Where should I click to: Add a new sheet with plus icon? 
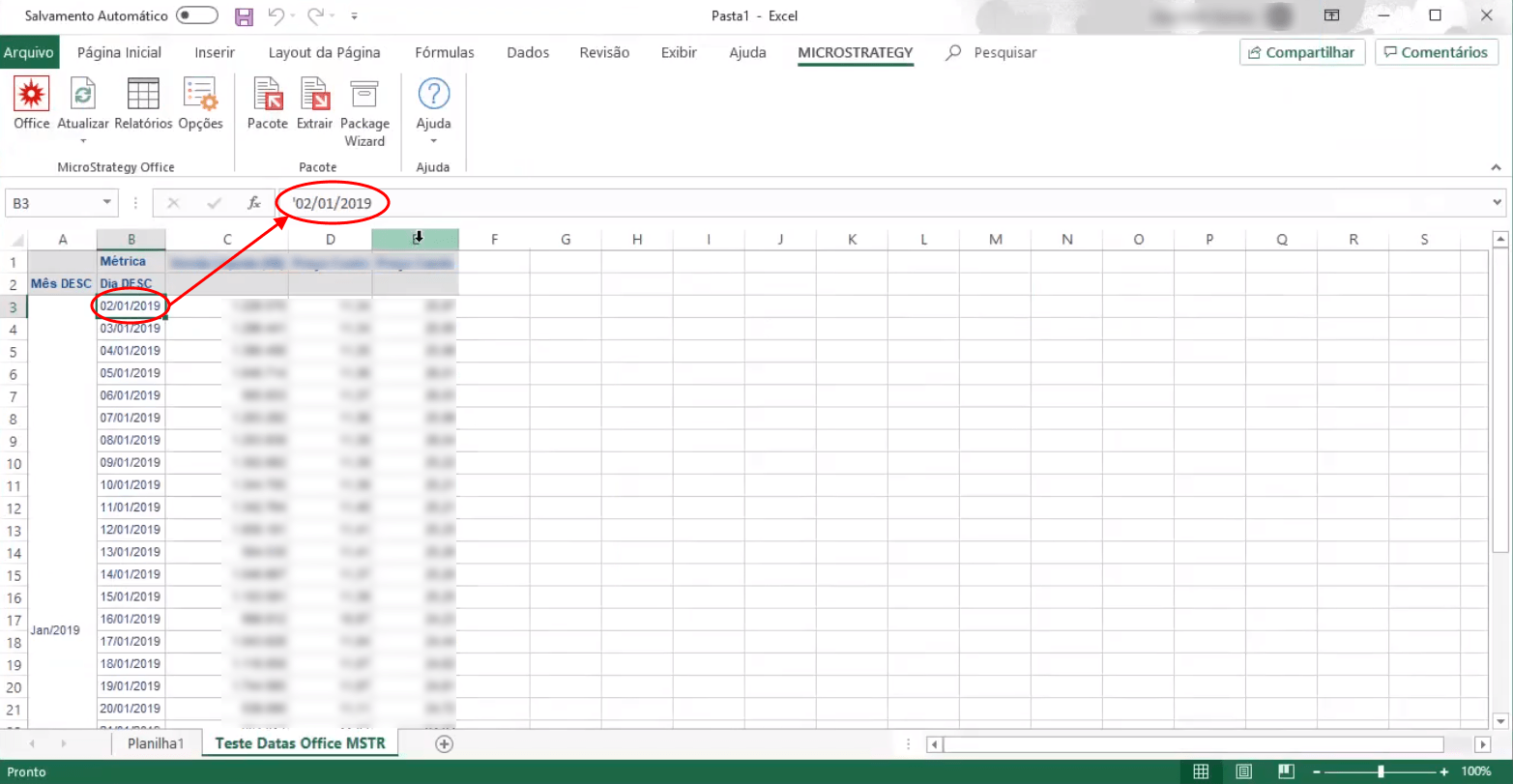coord(444,743)
